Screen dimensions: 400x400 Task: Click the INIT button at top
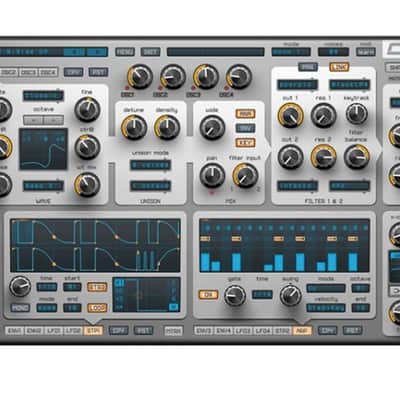(x=150, y=52)
